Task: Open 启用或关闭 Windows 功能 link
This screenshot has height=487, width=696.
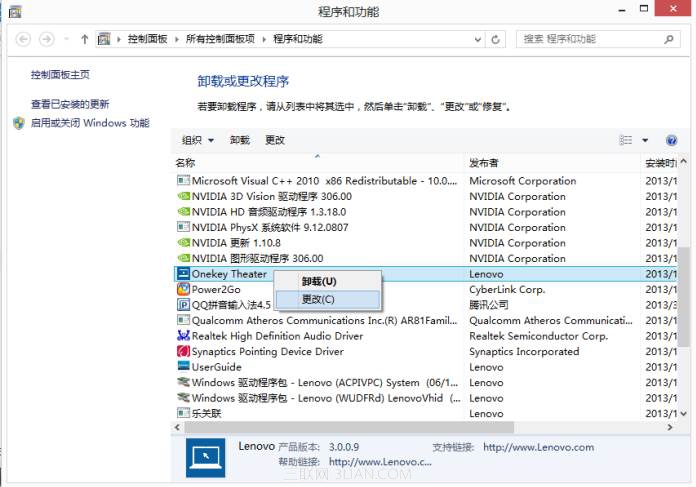Action: tap(89, 123)
